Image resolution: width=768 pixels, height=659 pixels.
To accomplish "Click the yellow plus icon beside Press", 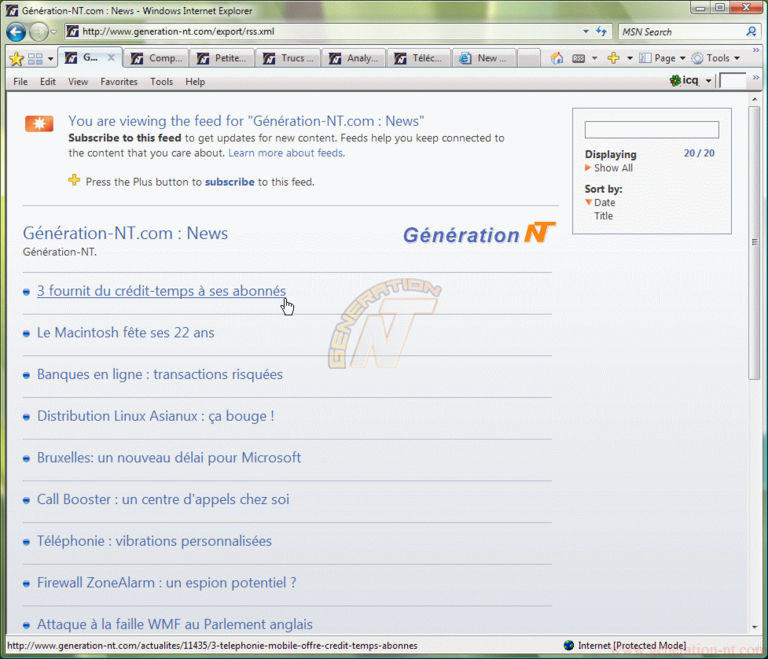I will tap(74, 180).
